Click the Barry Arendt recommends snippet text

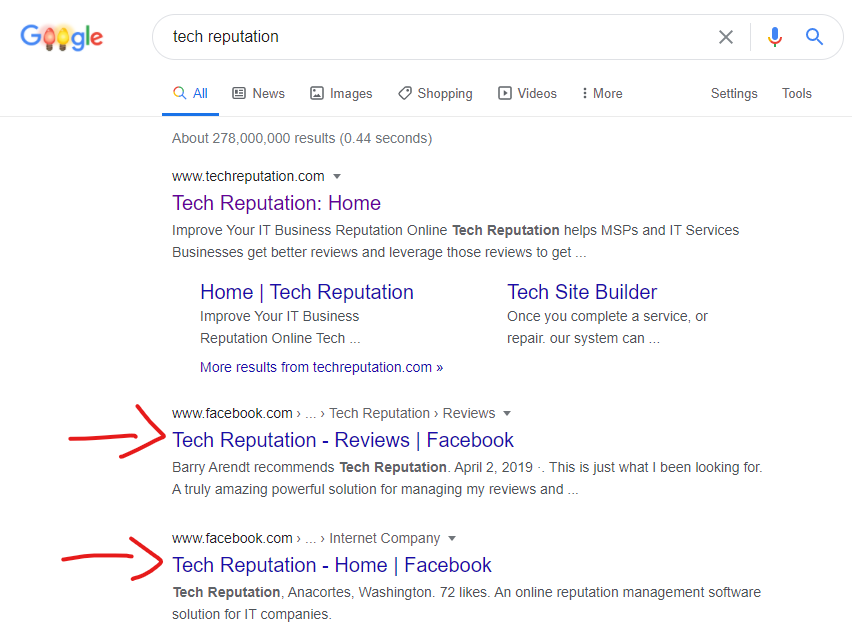pyautogui.click(x=467, y=478)
